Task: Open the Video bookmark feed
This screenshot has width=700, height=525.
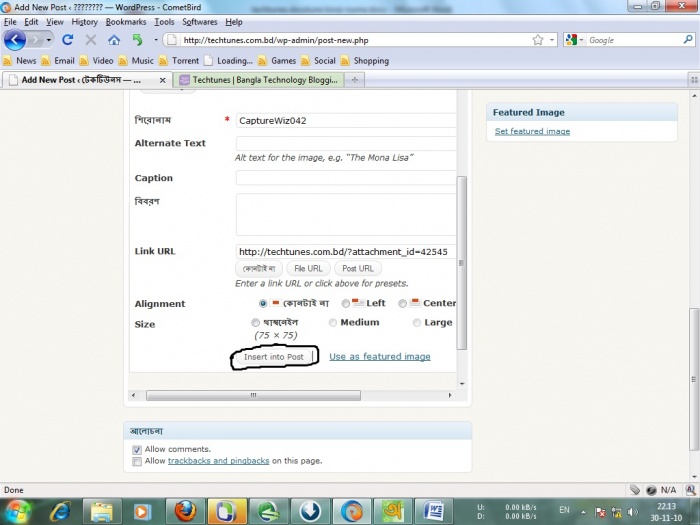Action: [x=96, y=61]
